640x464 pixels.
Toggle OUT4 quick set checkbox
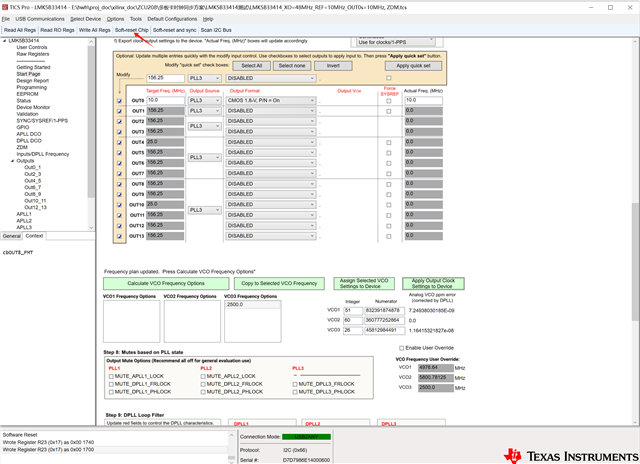click(x=120, y=143)
